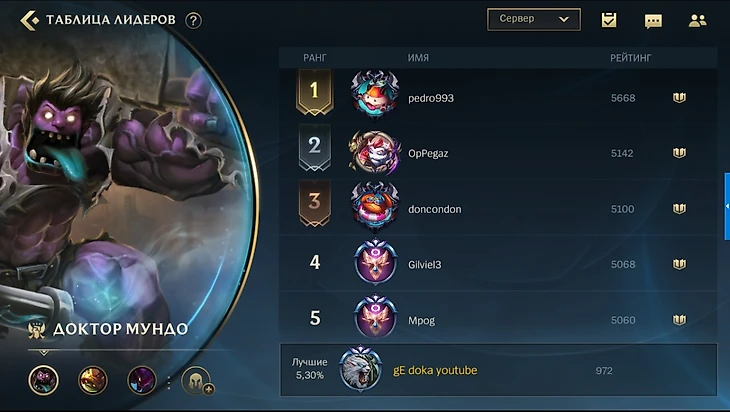Open the question mark help icon
Viewport: 730px width, 412px height.
pos(193,20)
